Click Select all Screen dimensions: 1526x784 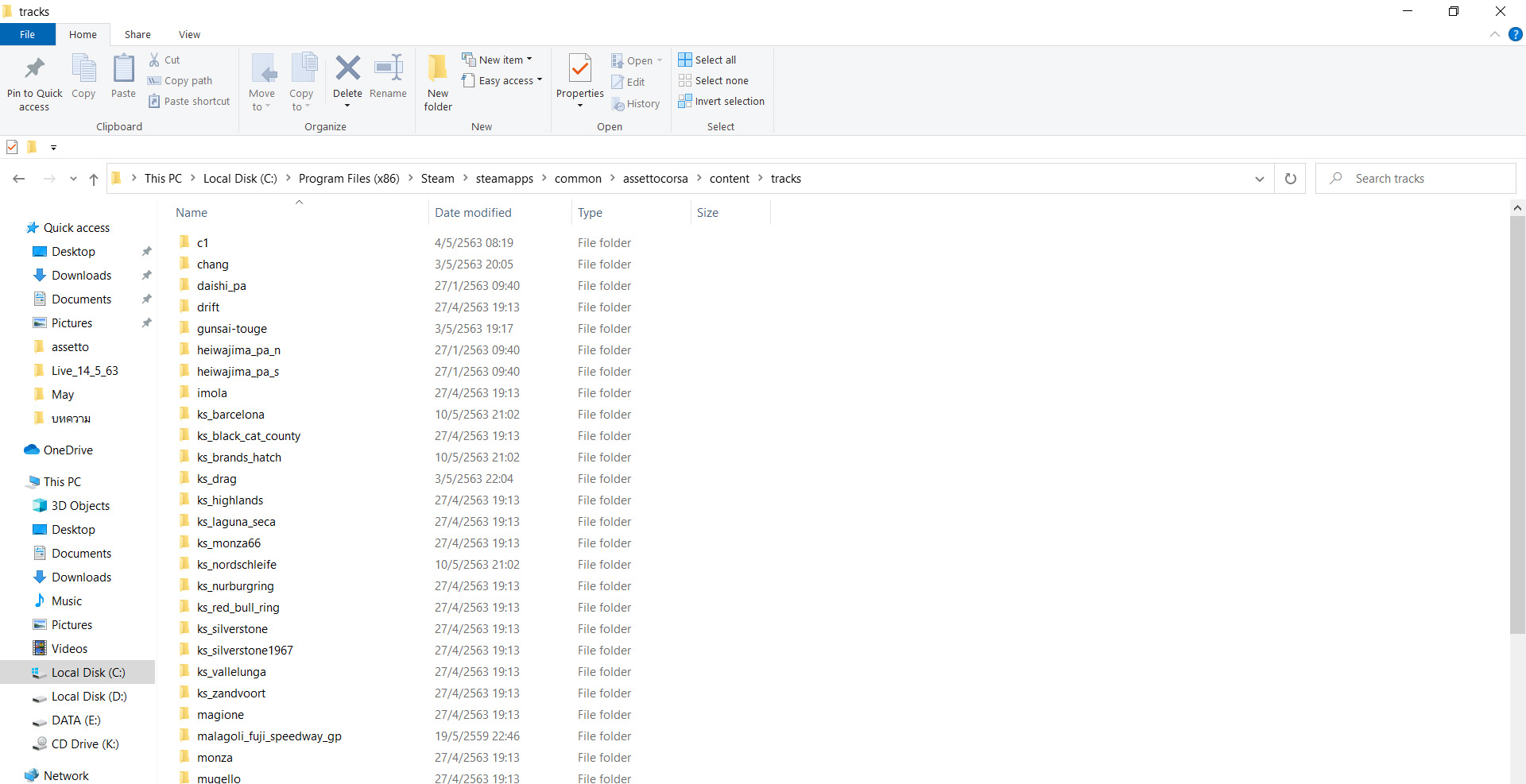(707, 60)
